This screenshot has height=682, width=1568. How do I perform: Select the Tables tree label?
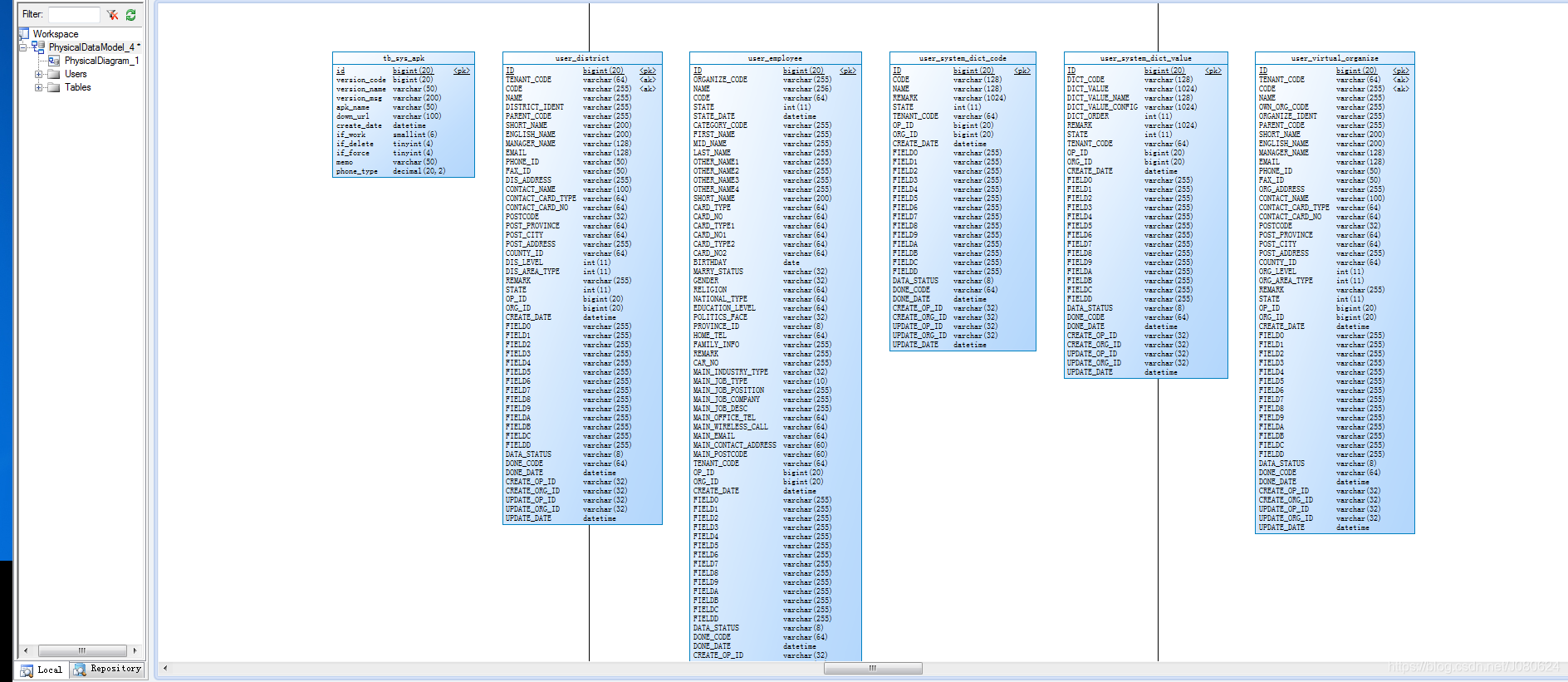[78, 87]
